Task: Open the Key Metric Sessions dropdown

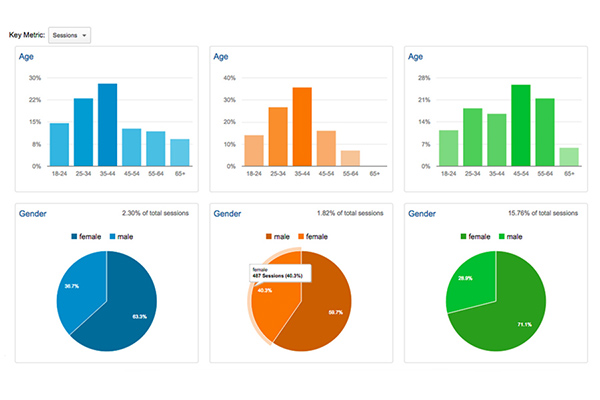Action: point(70,35)
